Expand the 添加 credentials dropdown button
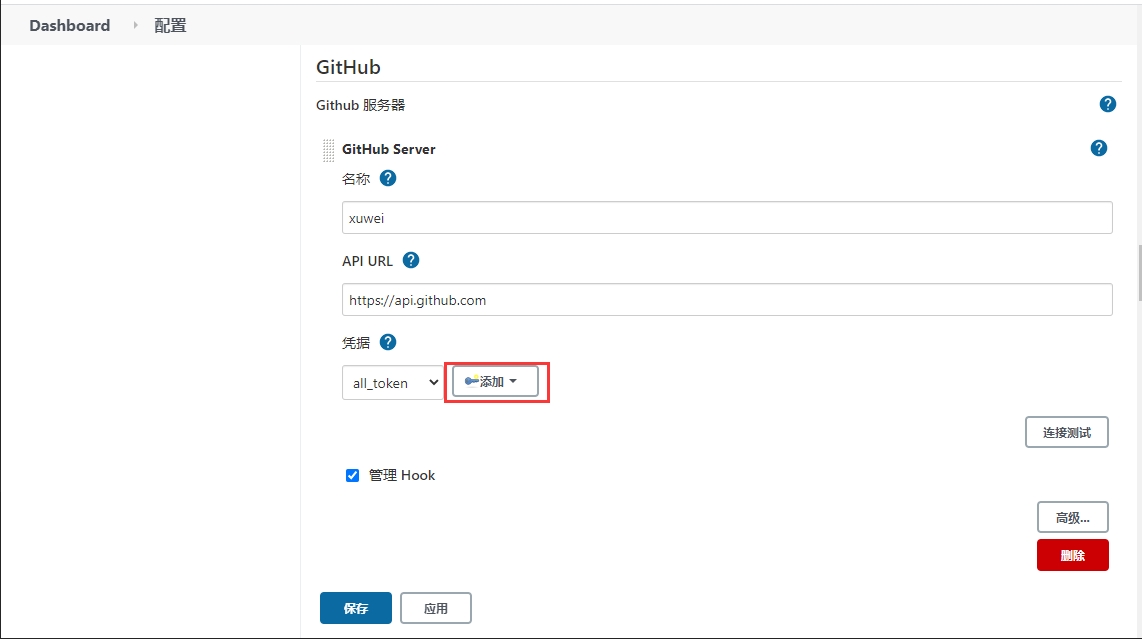 [x=495, y=381]
